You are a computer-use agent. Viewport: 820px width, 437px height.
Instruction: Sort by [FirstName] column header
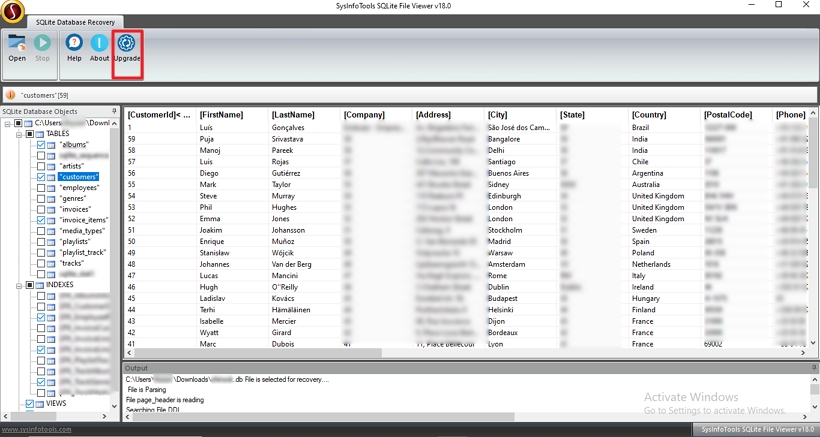click(232, 114)
